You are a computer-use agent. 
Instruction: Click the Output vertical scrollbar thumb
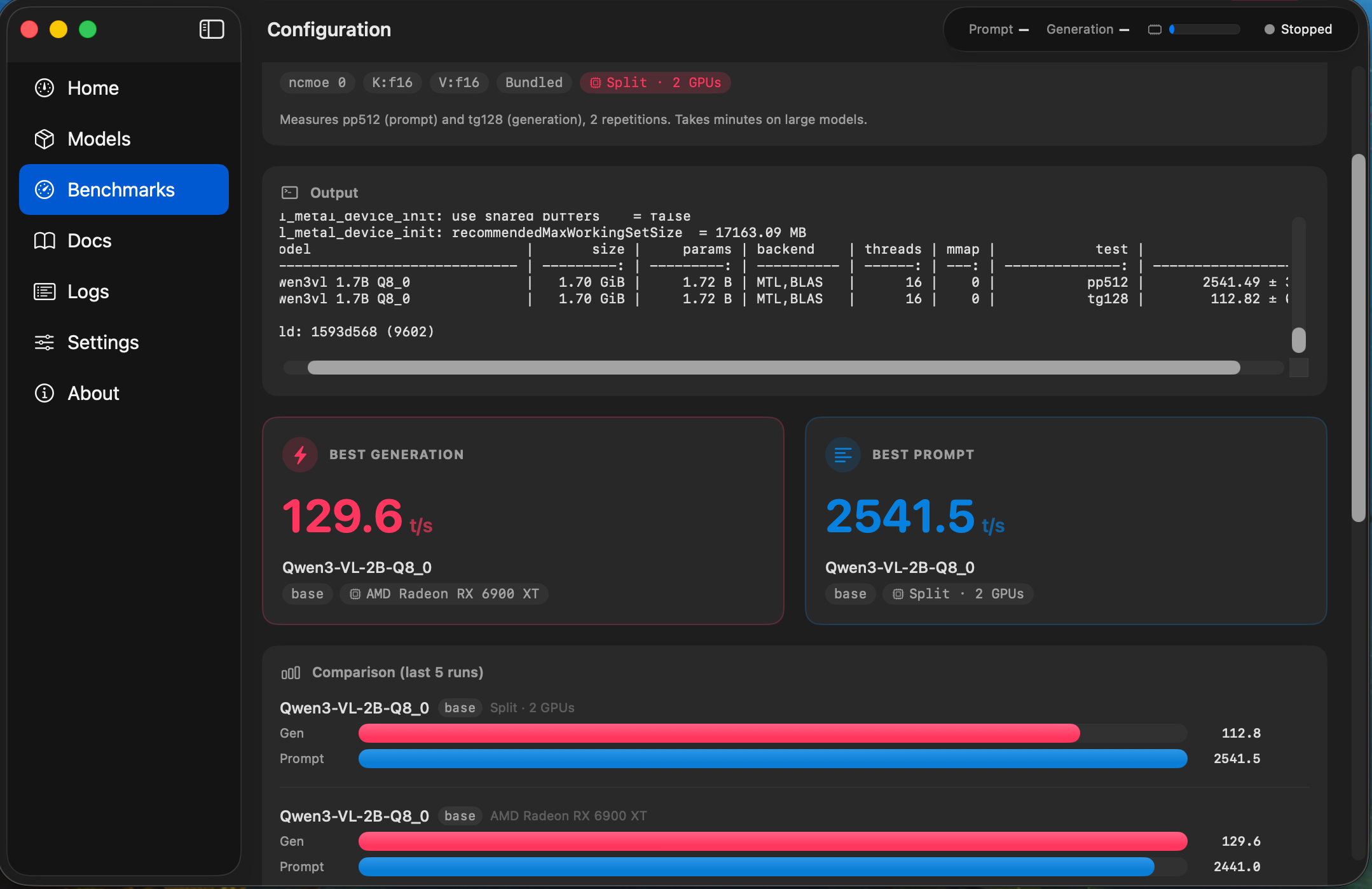(1299, 340)
